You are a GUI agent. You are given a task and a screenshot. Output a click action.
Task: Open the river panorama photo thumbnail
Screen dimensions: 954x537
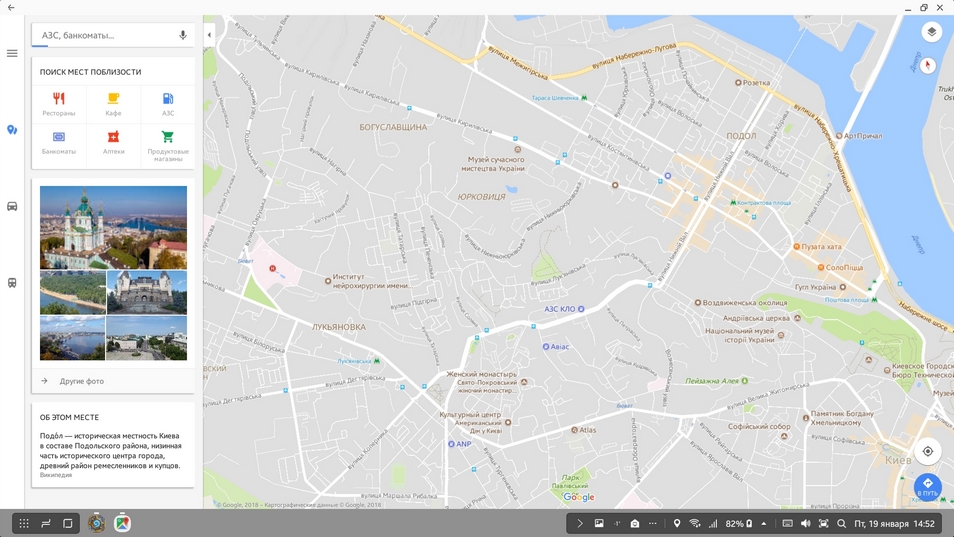[x=72, y=338]
